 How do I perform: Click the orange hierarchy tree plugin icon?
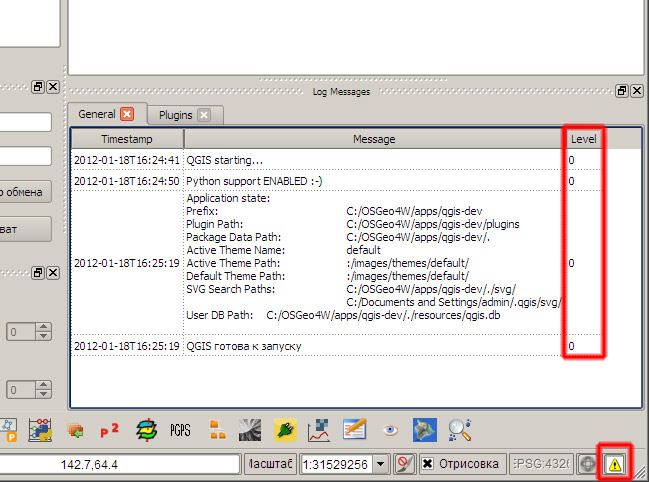point(217,430)
